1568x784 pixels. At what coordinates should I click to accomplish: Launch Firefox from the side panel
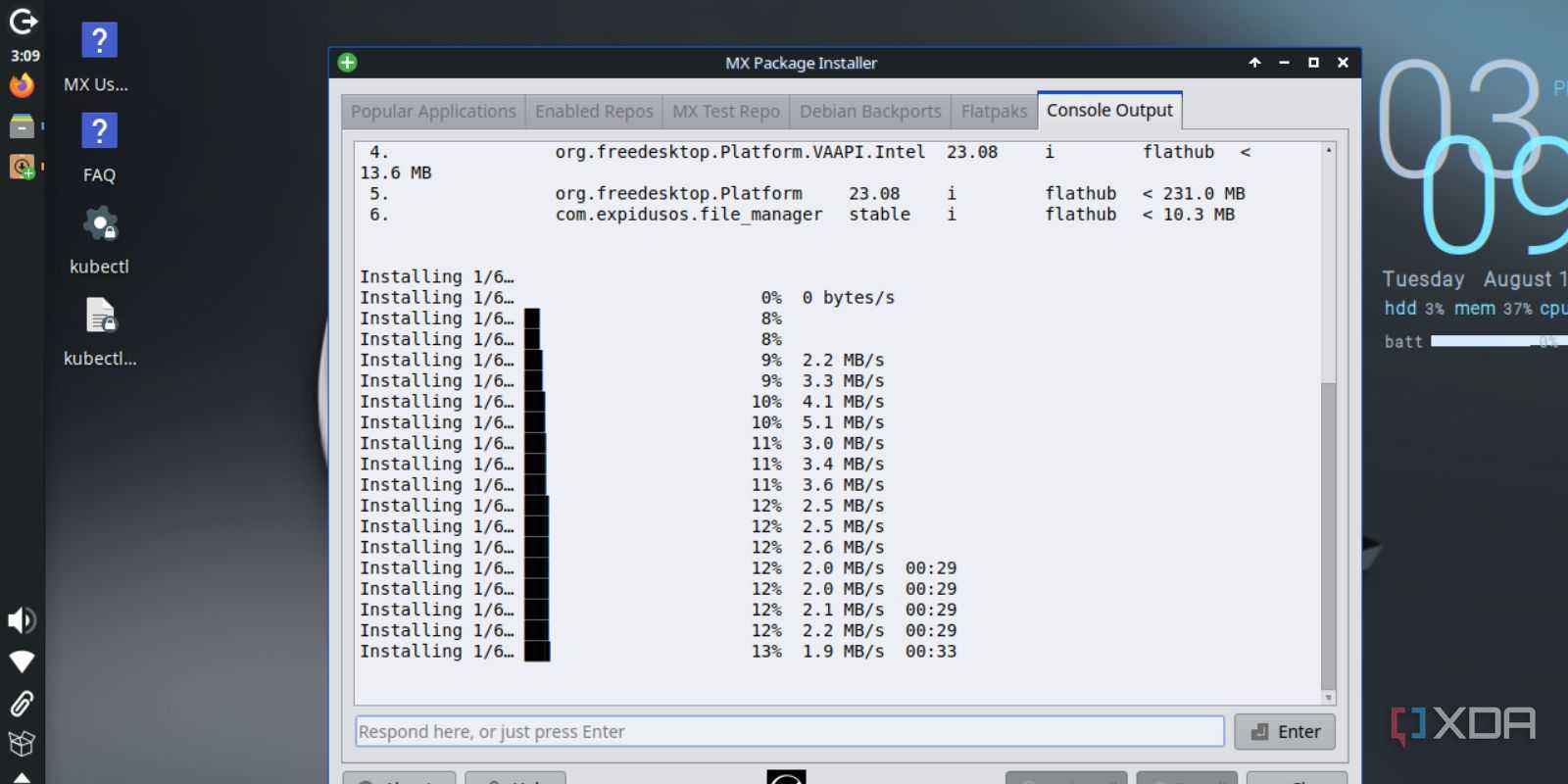pos(22,85)
